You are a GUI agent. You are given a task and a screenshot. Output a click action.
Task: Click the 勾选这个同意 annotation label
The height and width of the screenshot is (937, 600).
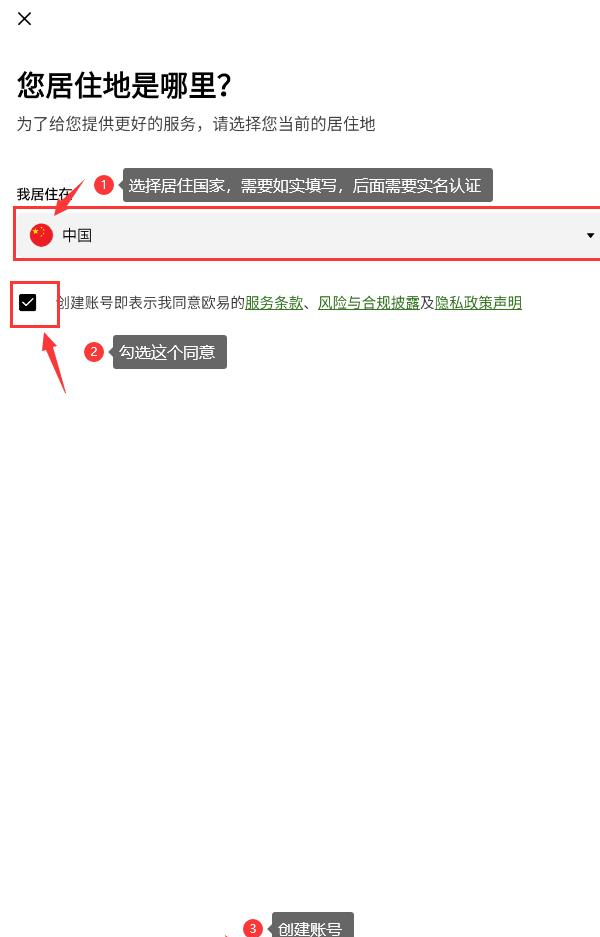click(x=169, y=352)
